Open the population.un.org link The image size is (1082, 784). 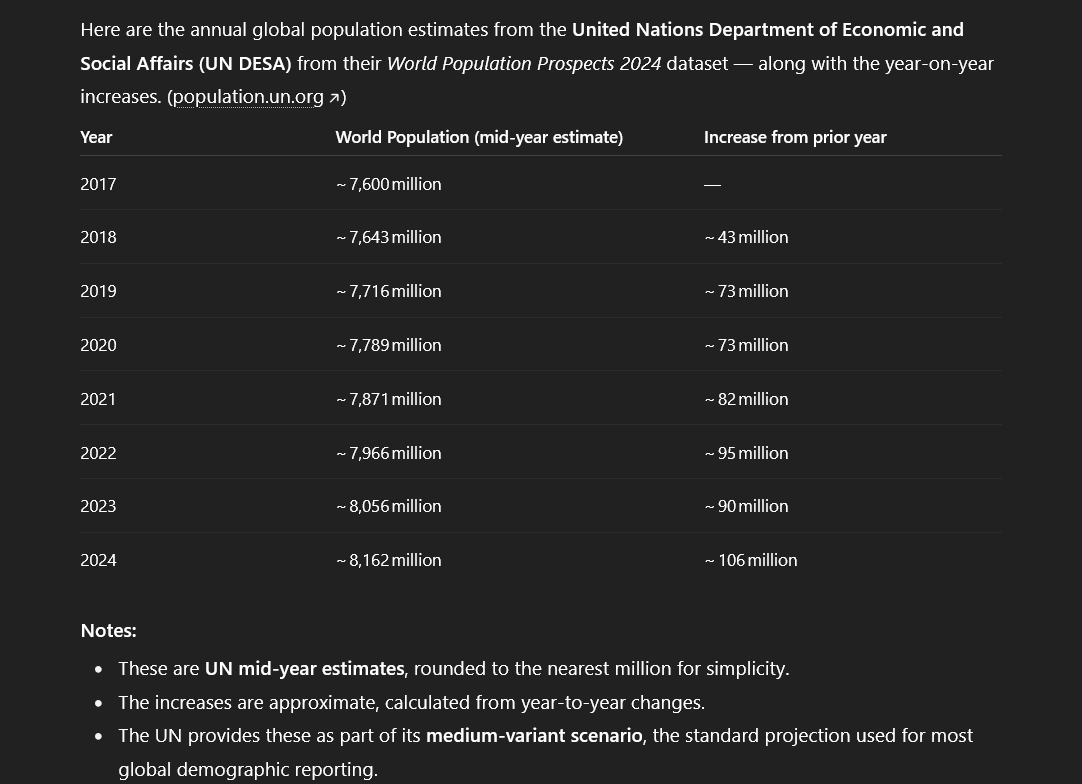[248, 97]
